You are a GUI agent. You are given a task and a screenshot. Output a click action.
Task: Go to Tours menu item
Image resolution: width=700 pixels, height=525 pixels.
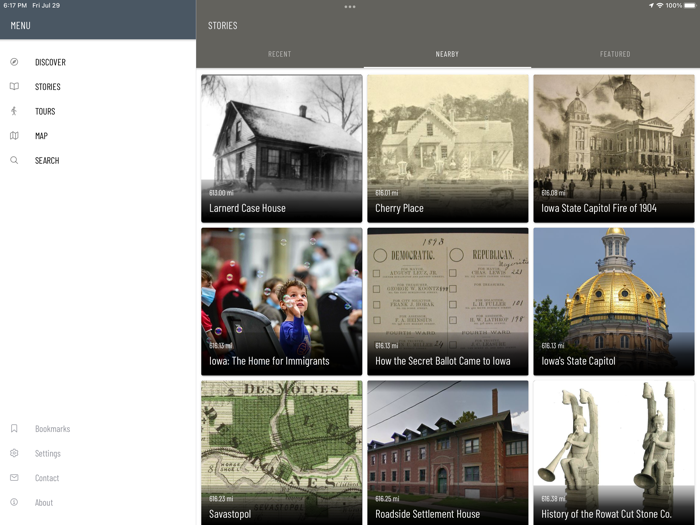click(x=45, y=111)
